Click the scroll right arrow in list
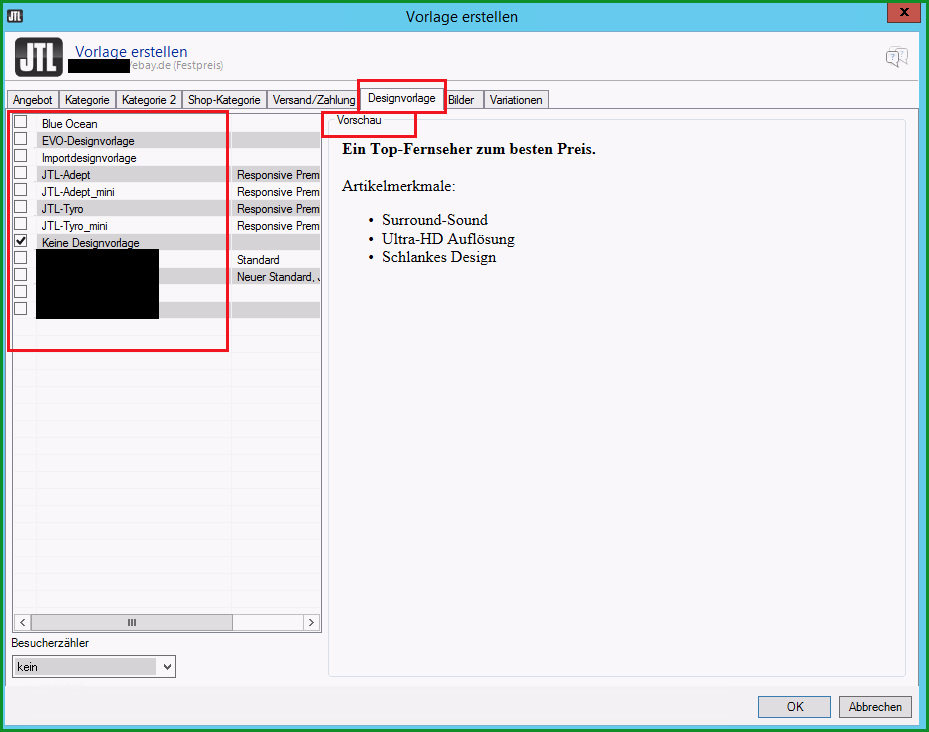The image size is (929, 732). pos(312,622)
